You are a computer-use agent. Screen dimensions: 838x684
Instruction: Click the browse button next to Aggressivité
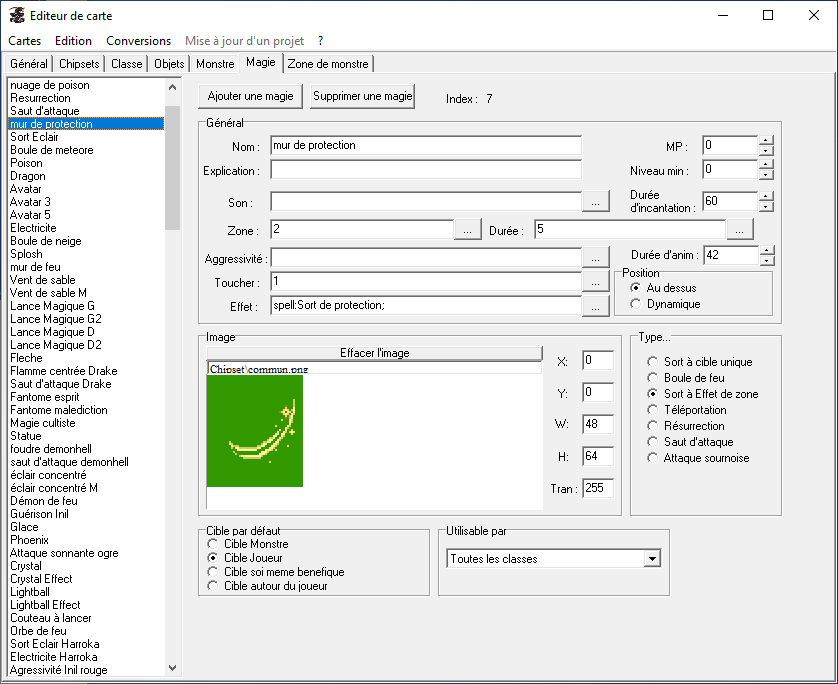click(595, 258)
